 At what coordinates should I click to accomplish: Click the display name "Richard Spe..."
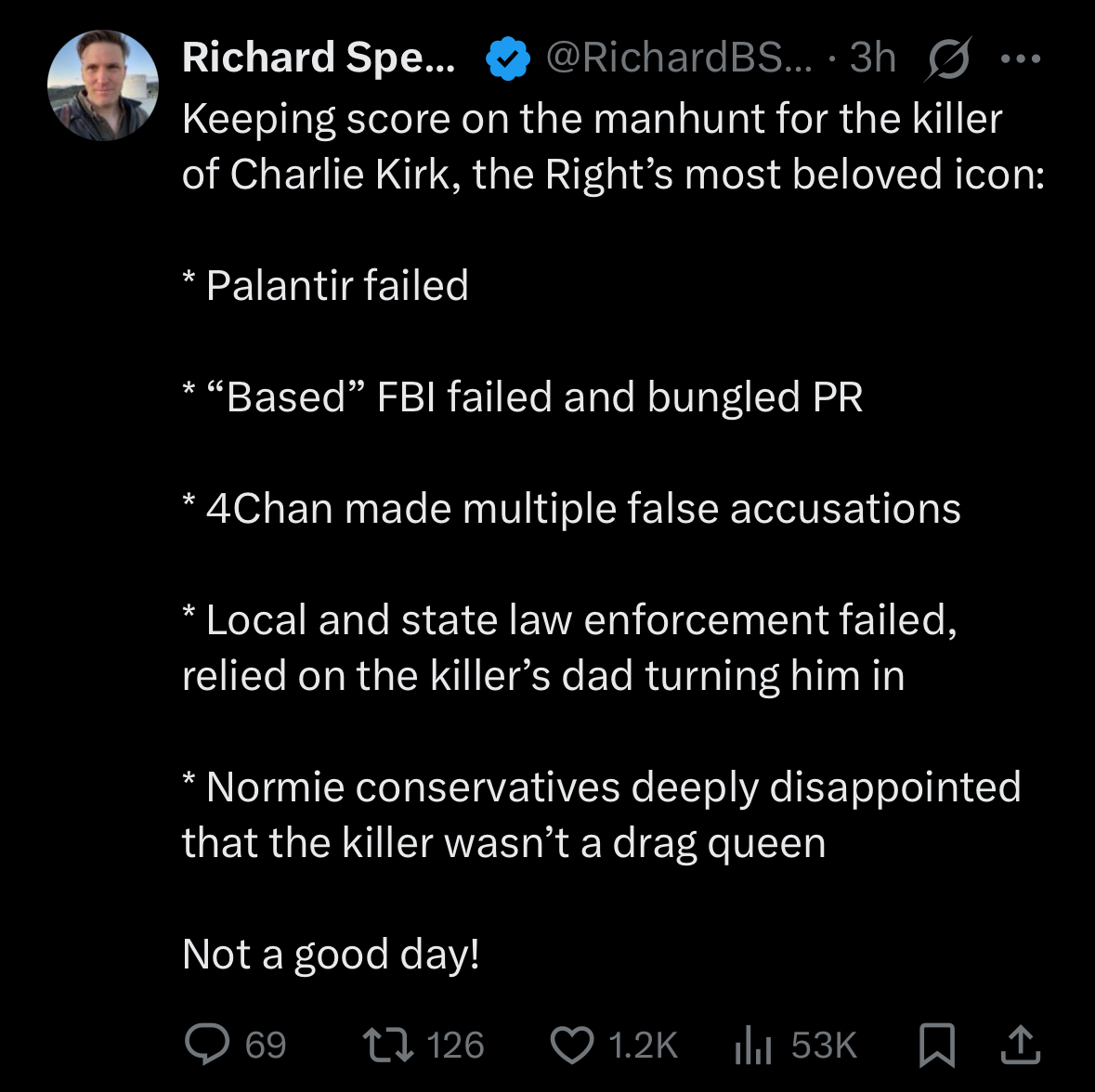[x=319, y=58]
